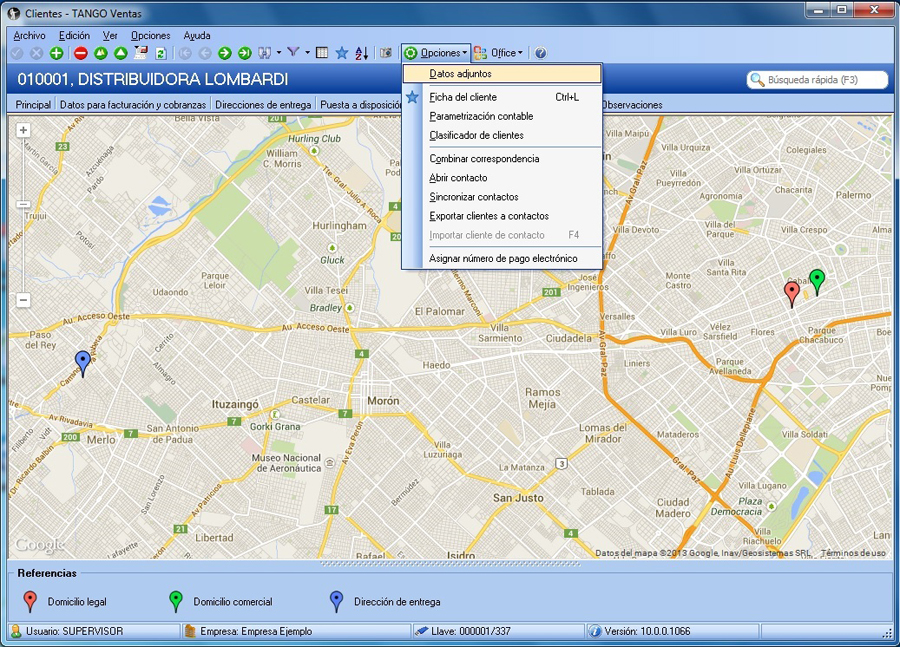Zoom out the map with minus button

tap(23, 300)
